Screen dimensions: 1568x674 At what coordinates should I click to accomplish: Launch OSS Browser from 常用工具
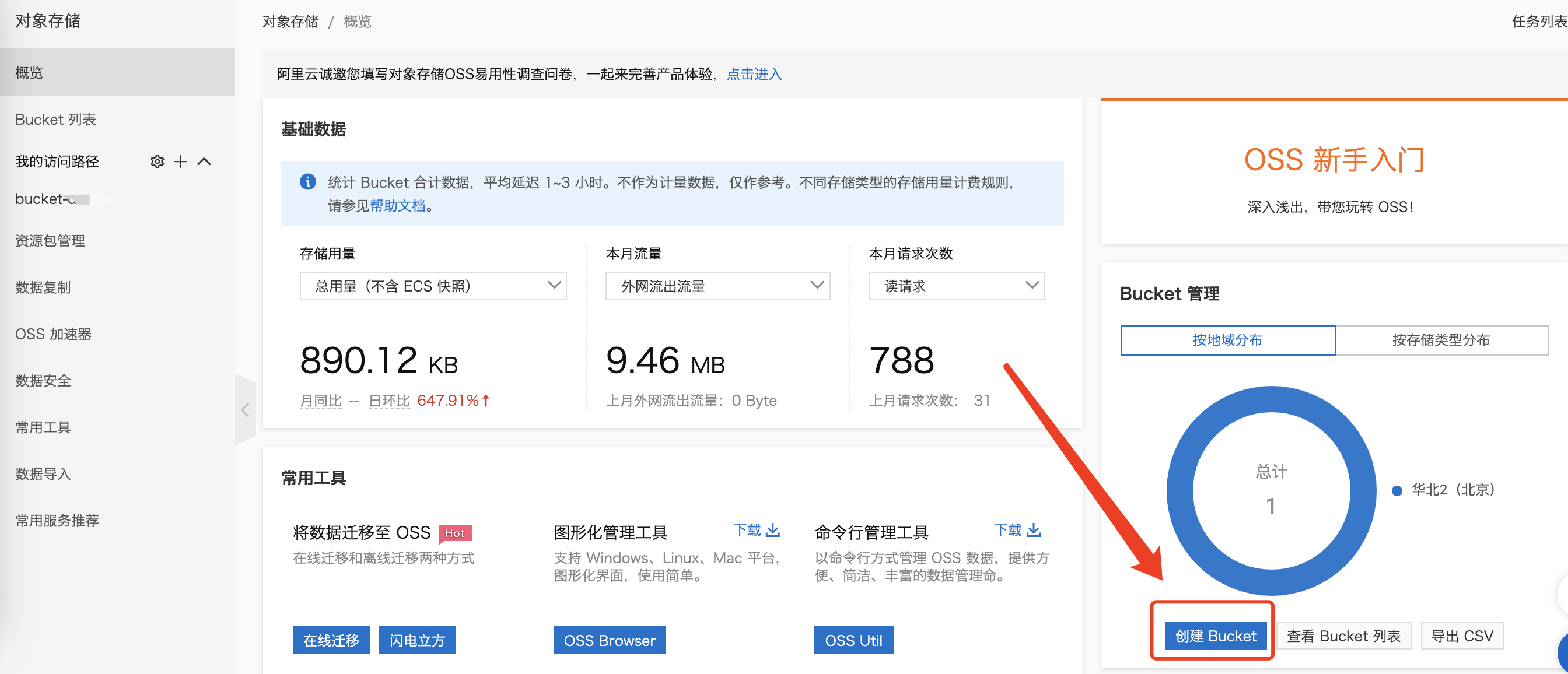[610, 640]
